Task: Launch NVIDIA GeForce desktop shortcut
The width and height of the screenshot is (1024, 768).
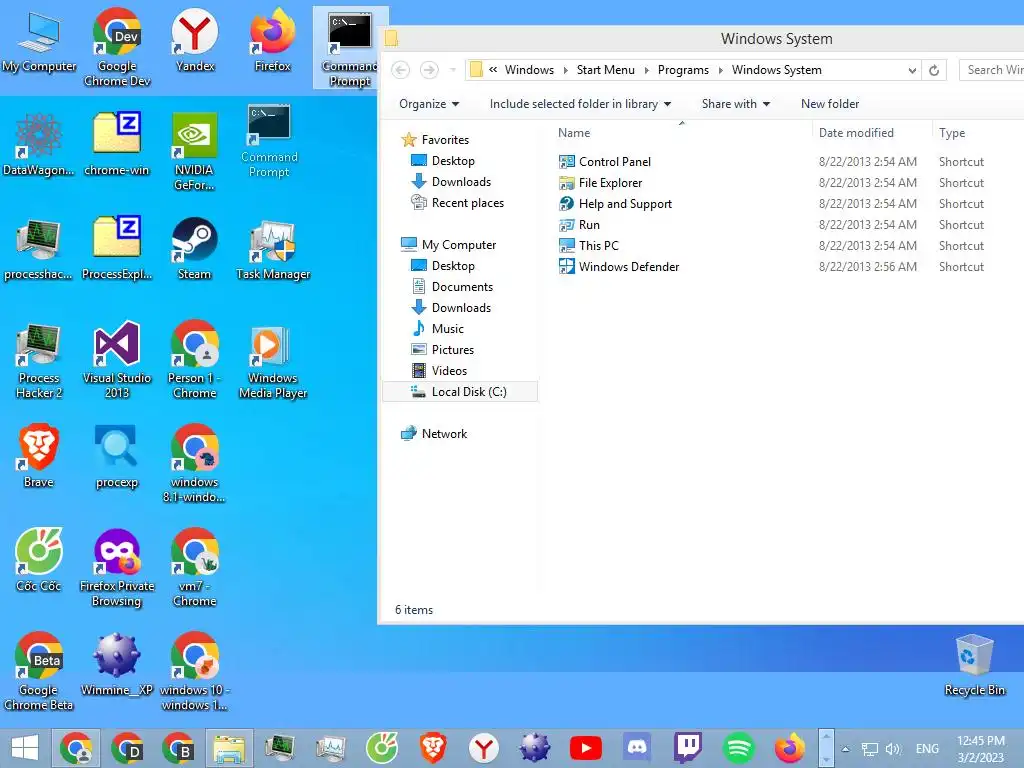Action: point(195,152)
